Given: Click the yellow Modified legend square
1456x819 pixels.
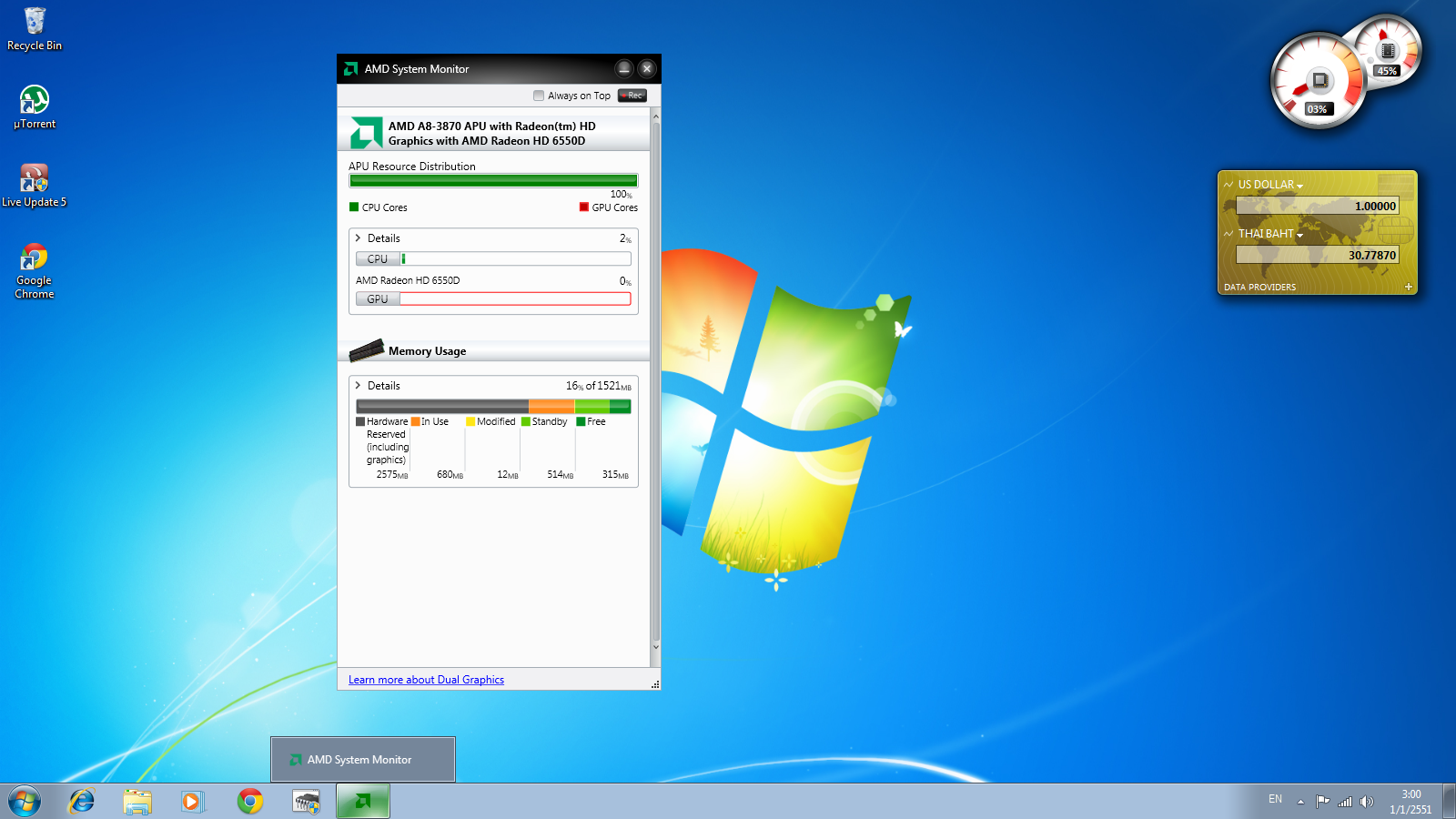Looking at the screenshot, I should [470, 421].
